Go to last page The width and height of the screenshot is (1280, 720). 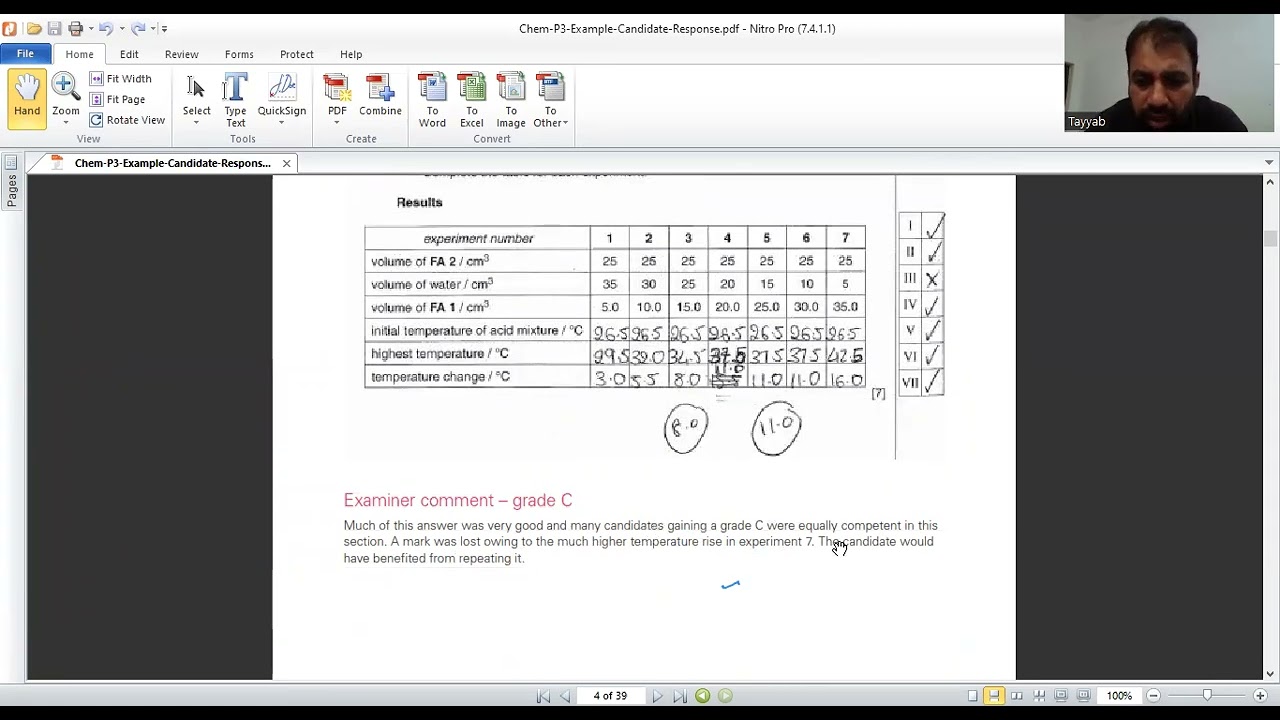[679, 696]
